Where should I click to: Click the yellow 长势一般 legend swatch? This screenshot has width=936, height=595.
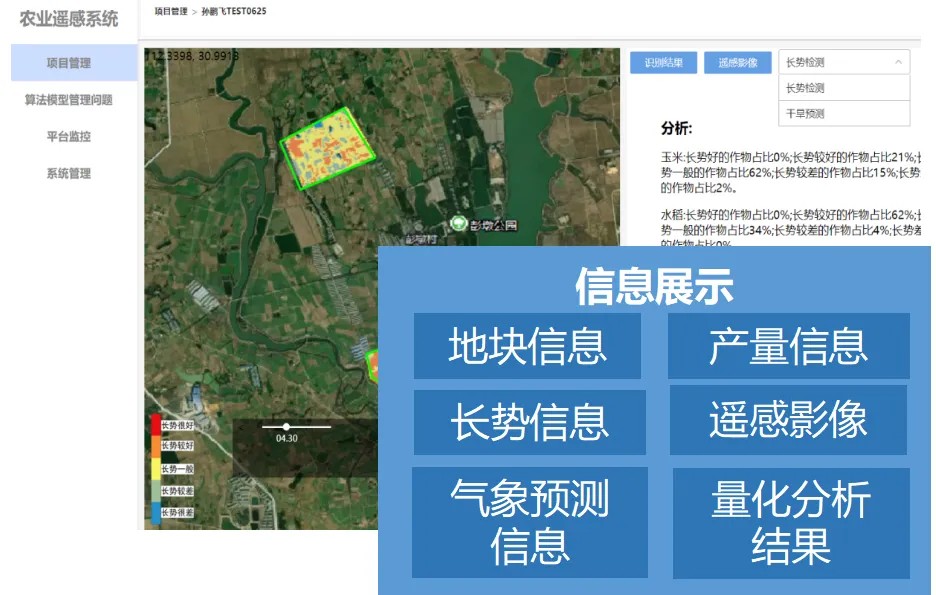154,468
